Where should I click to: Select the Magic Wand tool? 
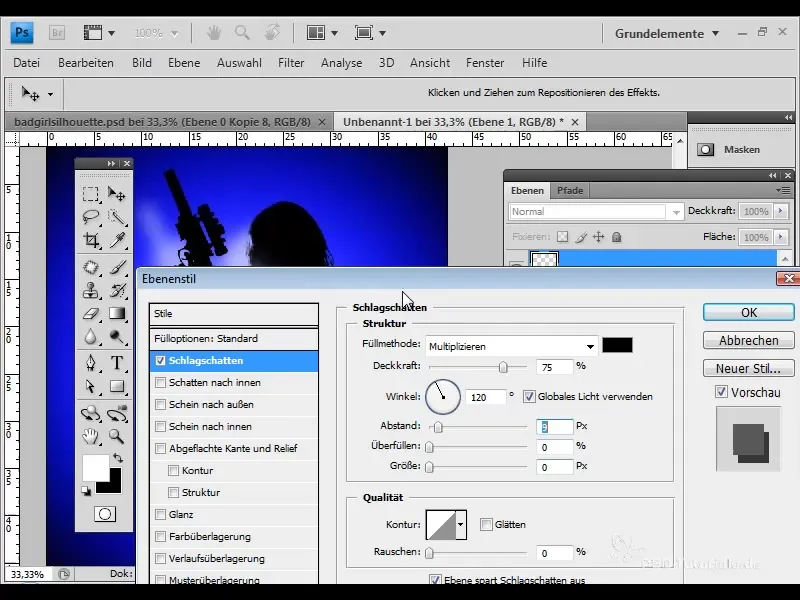tap(117, 217)
